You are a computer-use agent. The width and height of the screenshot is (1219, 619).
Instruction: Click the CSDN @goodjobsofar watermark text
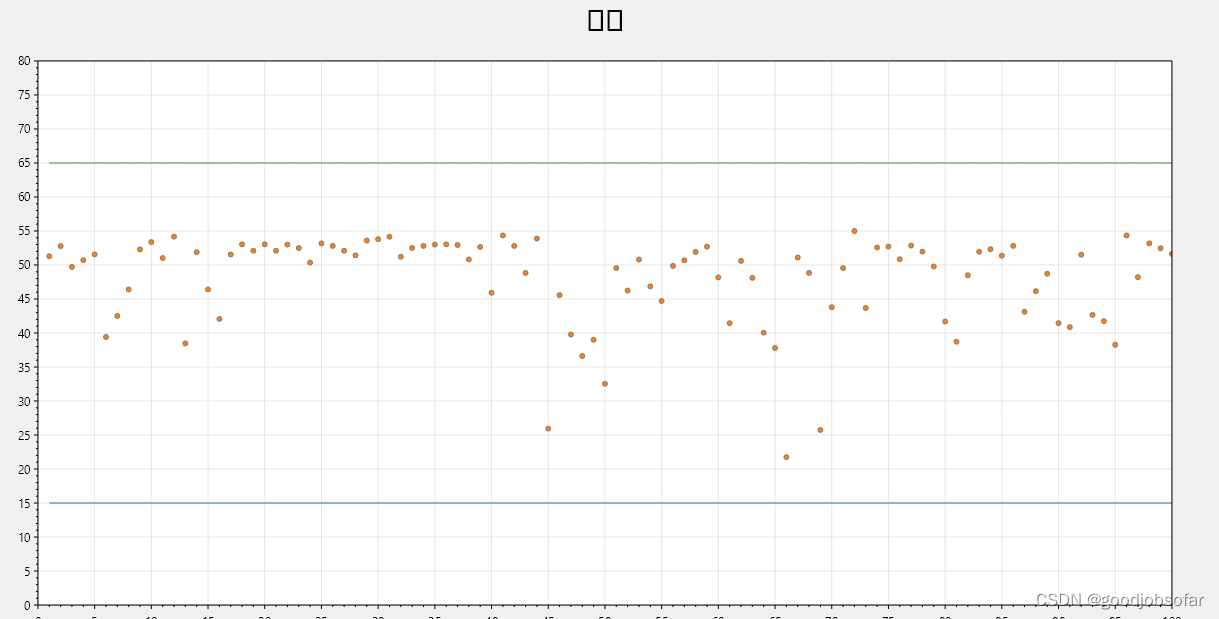[x=1118, y=598]
